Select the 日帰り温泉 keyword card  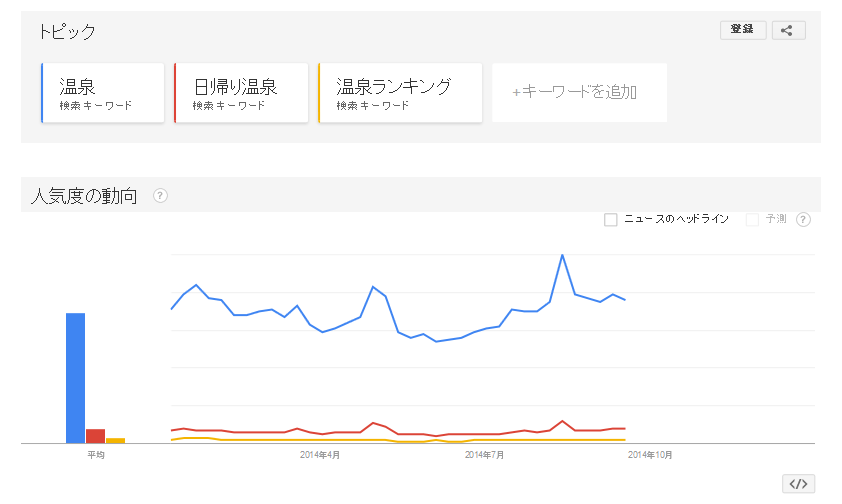[240, 93]
